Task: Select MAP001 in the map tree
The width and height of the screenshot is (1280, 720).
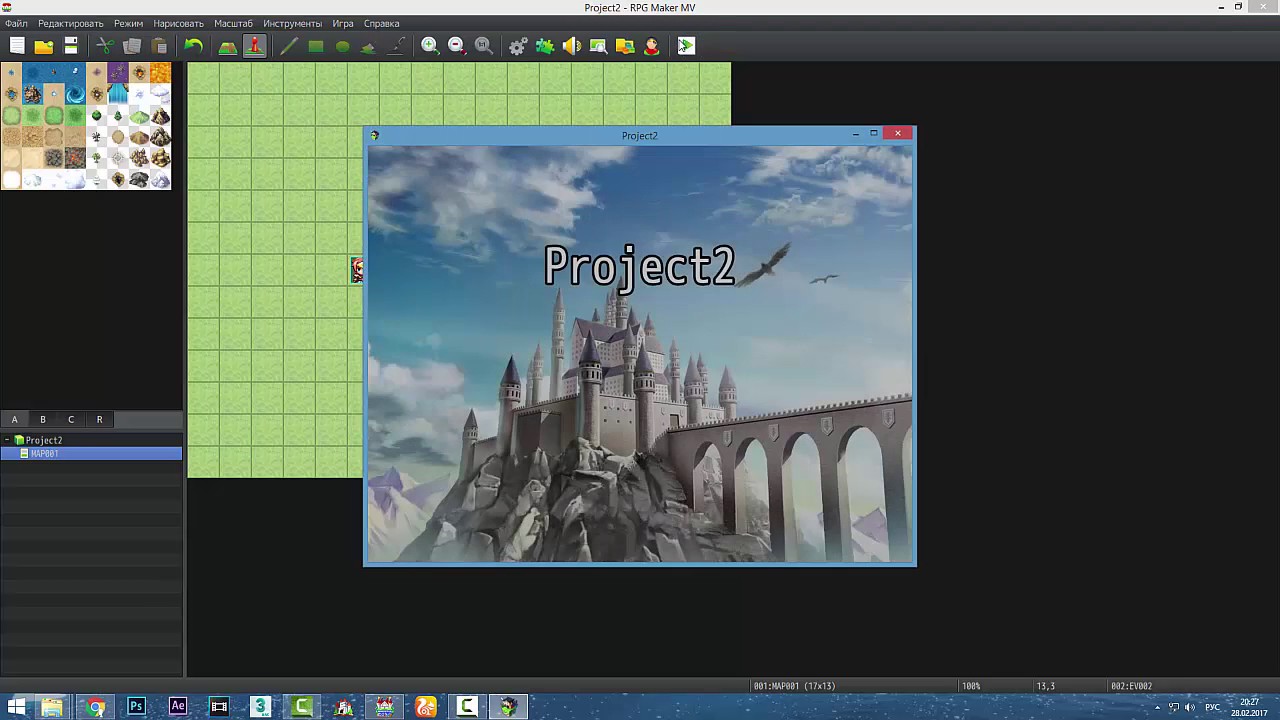Action: click(44, 454)
